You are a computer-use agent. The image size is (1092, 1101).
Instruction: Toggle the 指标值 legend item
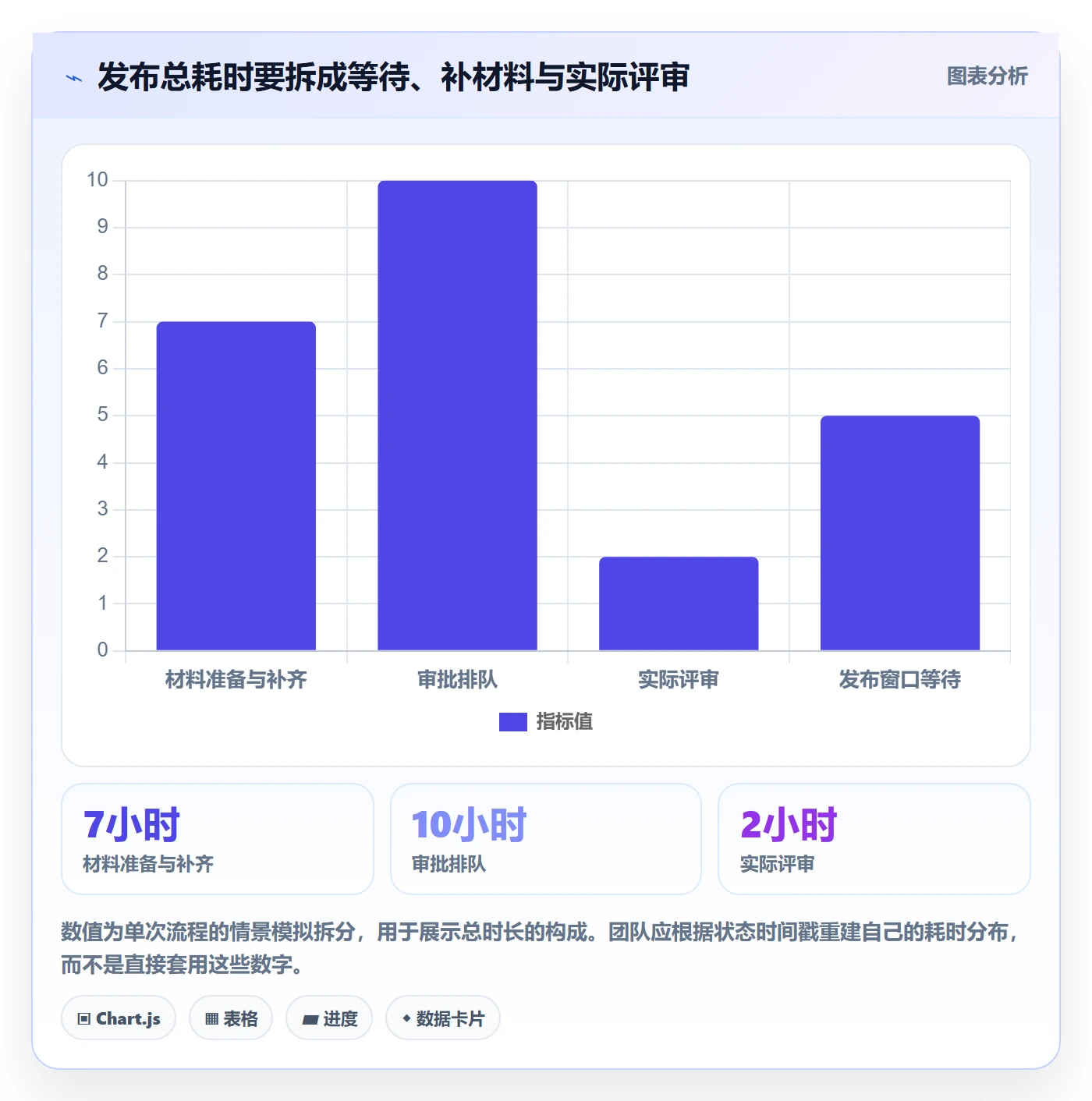pos(546,722)
